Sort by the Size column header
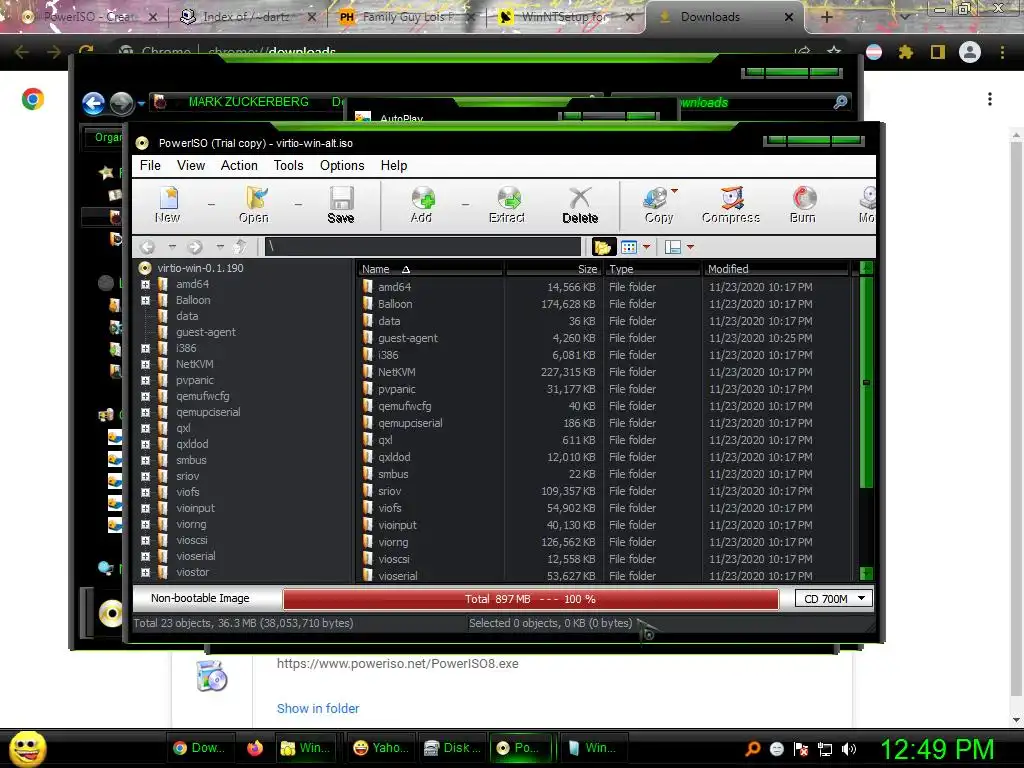This screenshot has height=768, width=1024. point(553,269)
